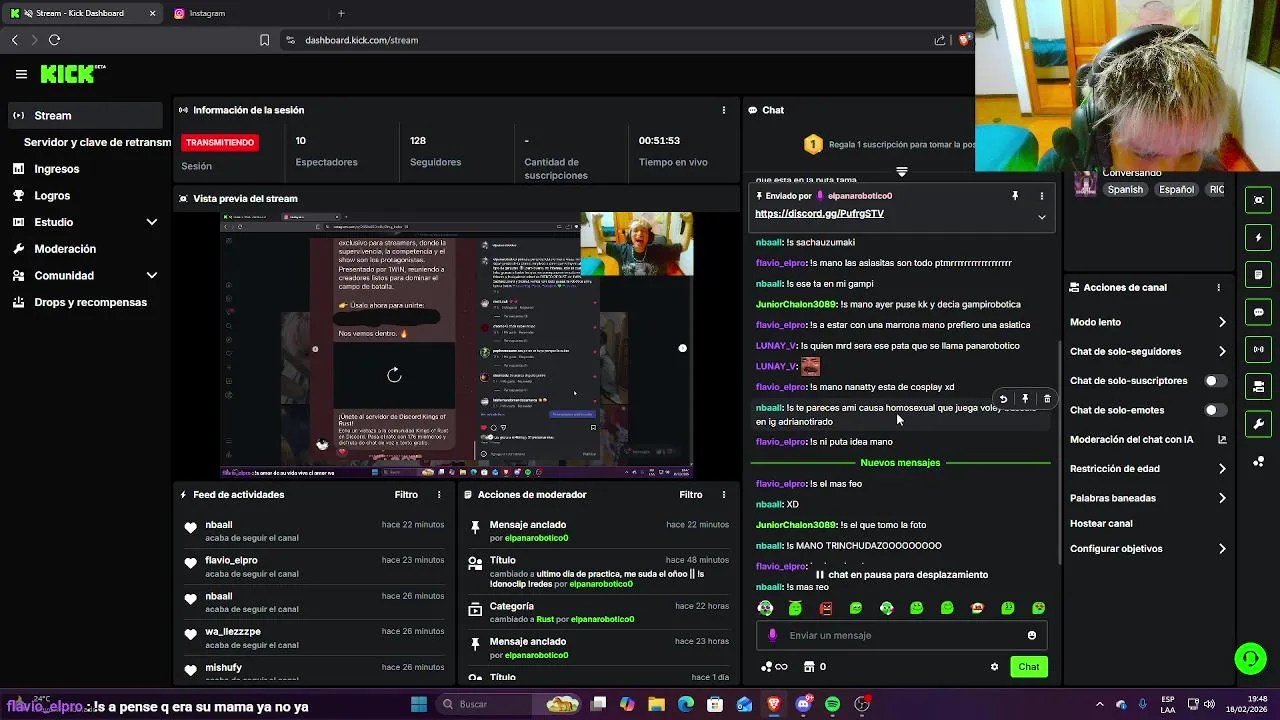The image size is (1280, 720).
Task: Open Filtro in Acciones de moderador
Action: pos(691,495)
